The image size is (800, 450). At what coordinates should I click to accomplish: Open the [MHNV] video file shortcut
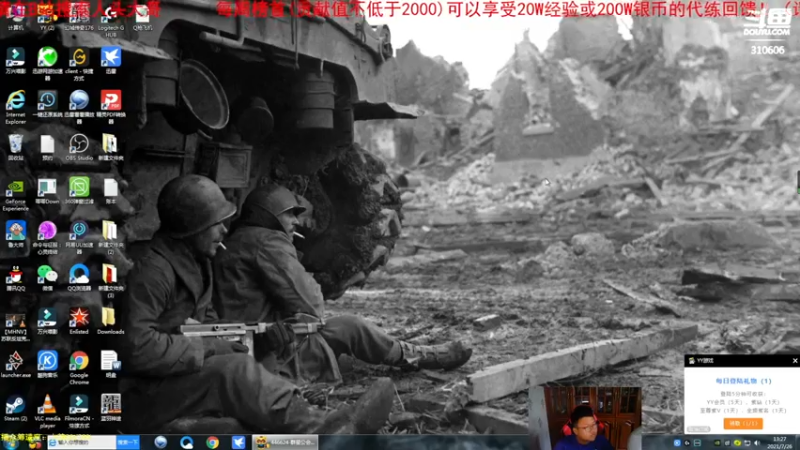tap(15, 327)
